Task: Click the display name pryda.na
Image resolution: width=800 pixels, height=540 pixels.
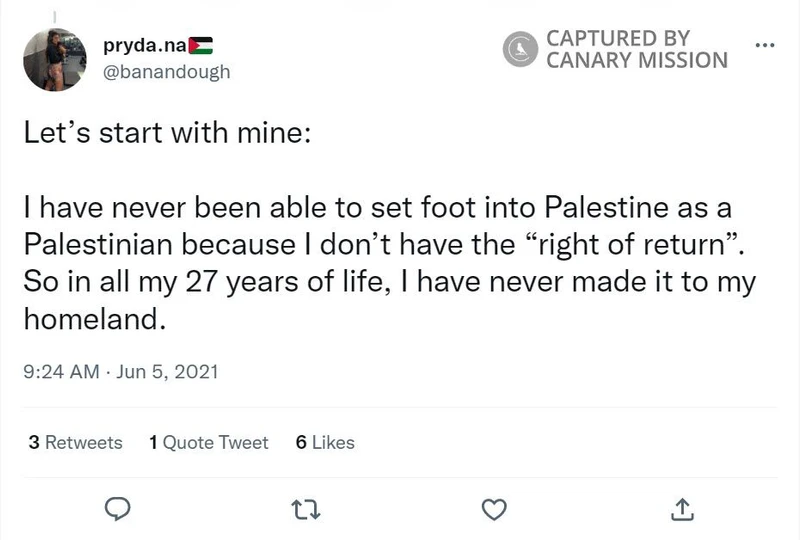Action: (x=145, y=46)
